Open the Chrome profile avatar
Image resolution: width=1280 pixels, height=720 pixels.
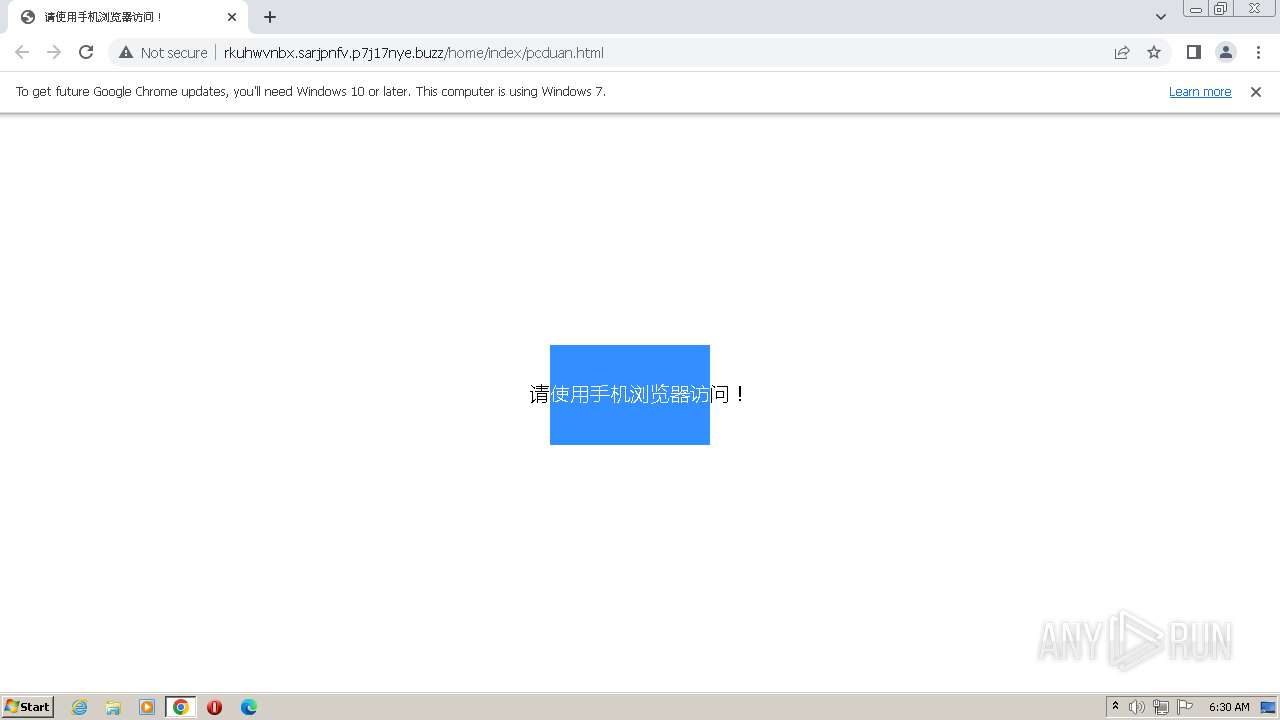(x=1225, y=52)
